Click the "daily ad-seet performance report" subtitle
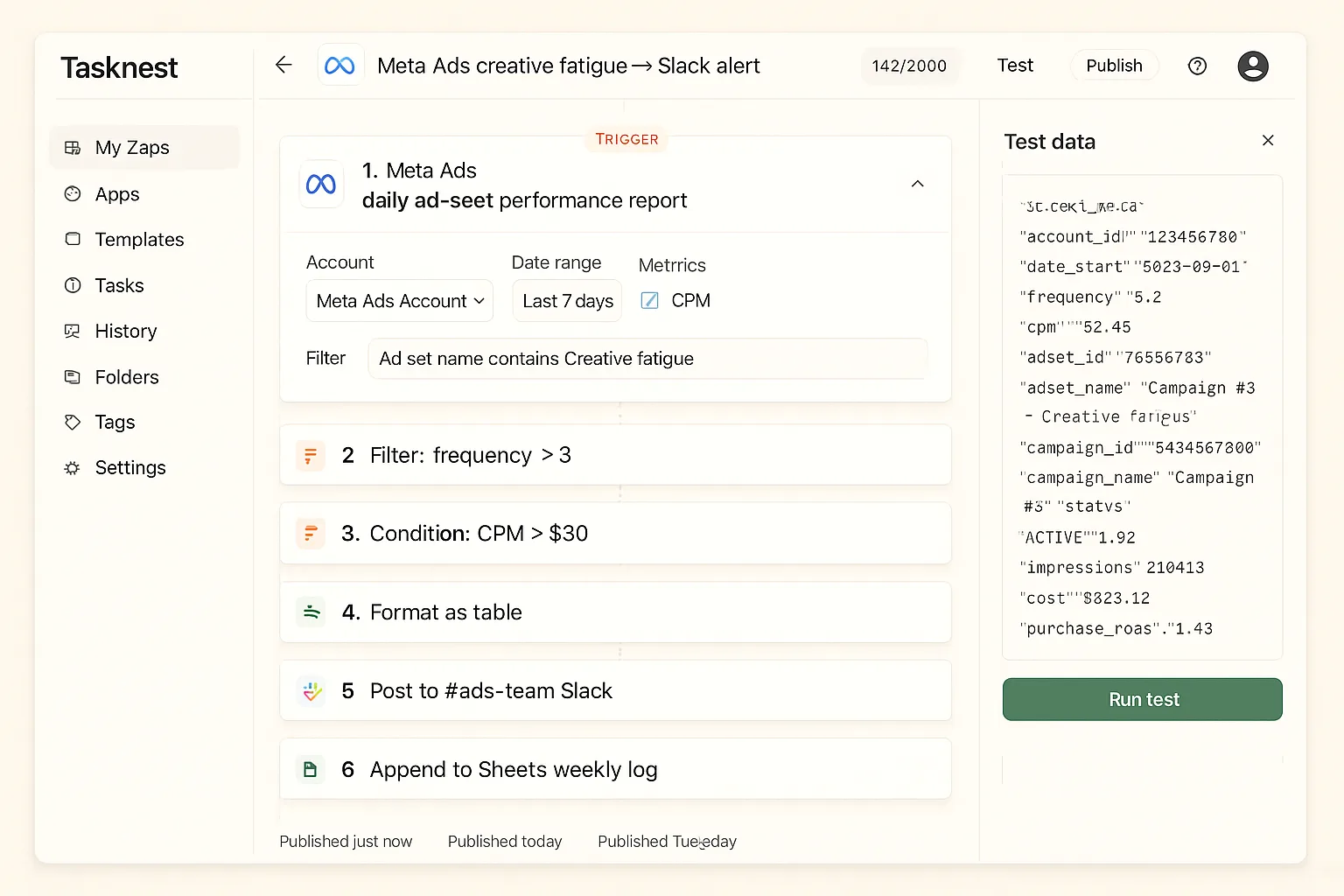This screenshot has width=1344, height=896. pos(524,200)
